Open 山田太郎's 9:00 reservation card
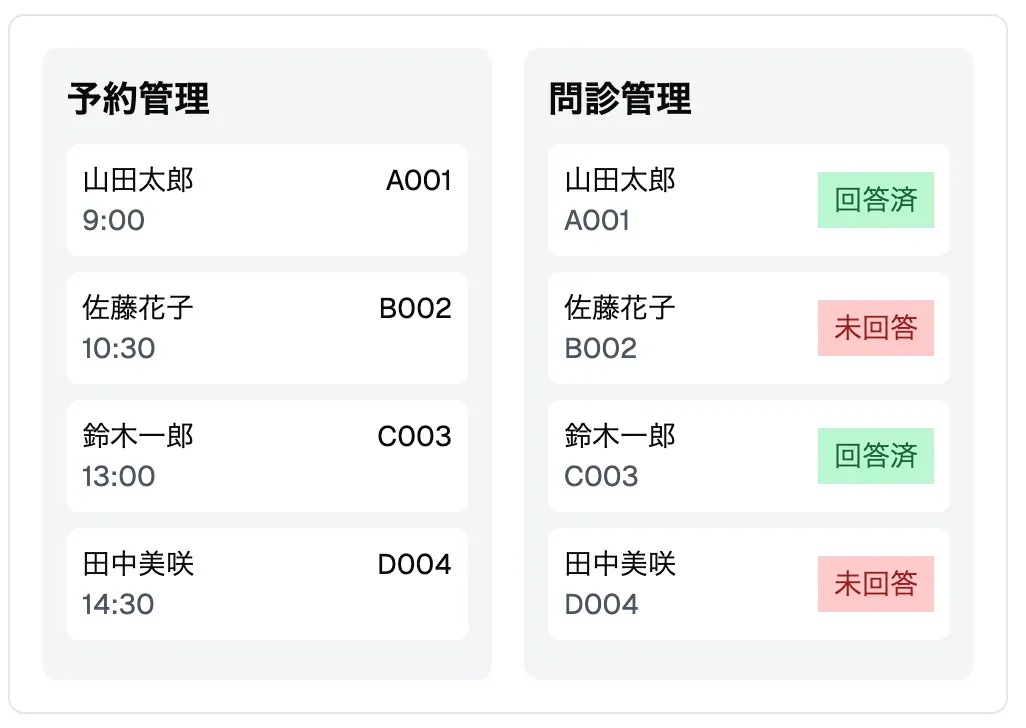The width and height of the screenshot is (1026, 728). click(x=267, y=200)
